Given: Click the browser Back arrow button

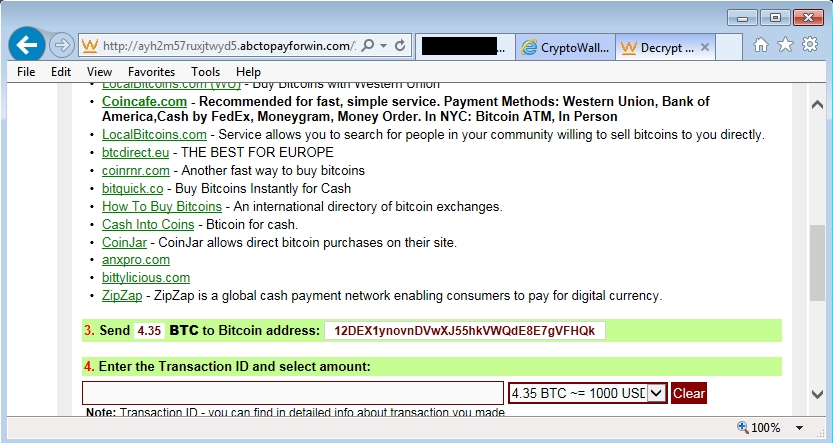Looking at the screenshot, I should [x=26, y=46].
